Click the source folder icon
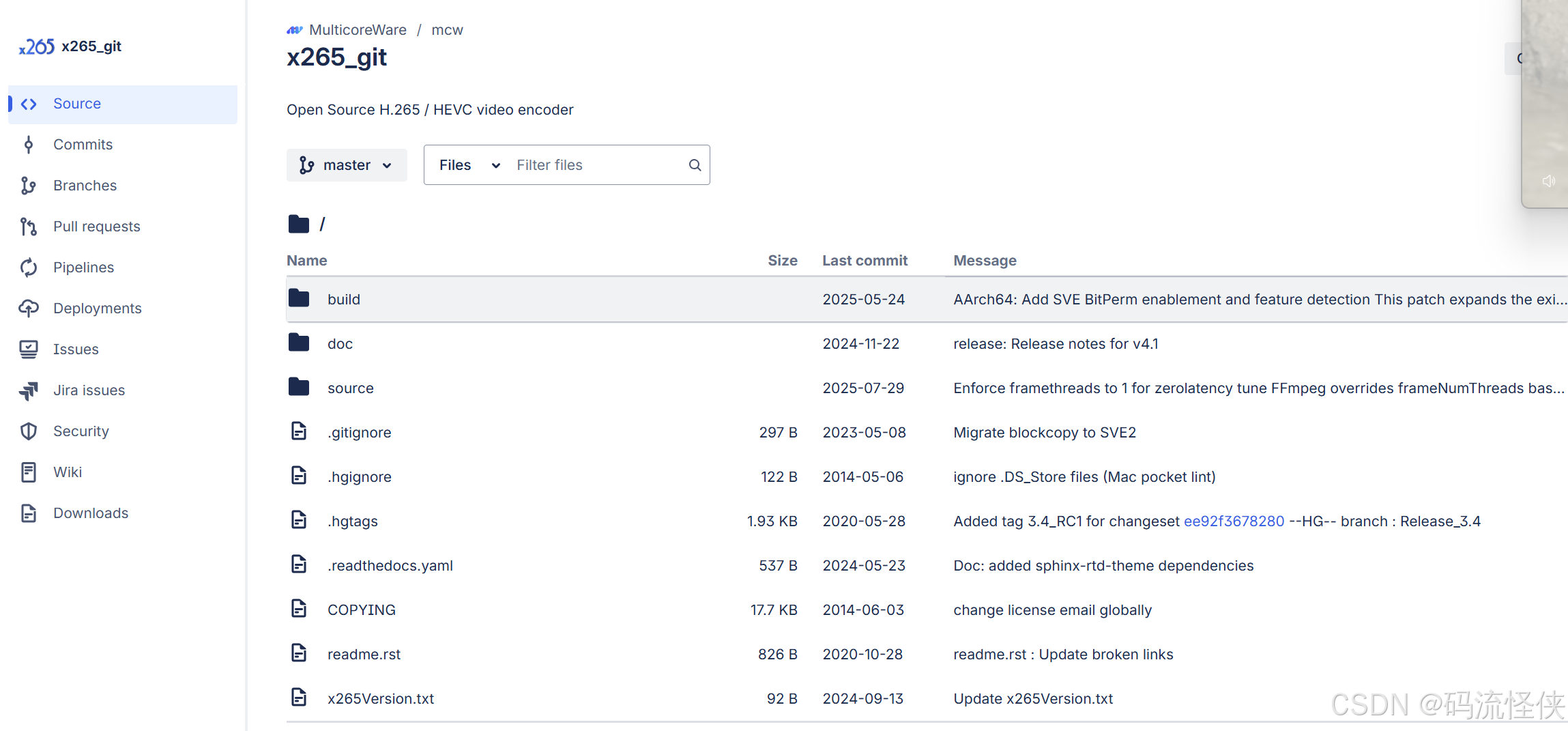This screenshot has height=731, width=1568. tap(299, 387)
